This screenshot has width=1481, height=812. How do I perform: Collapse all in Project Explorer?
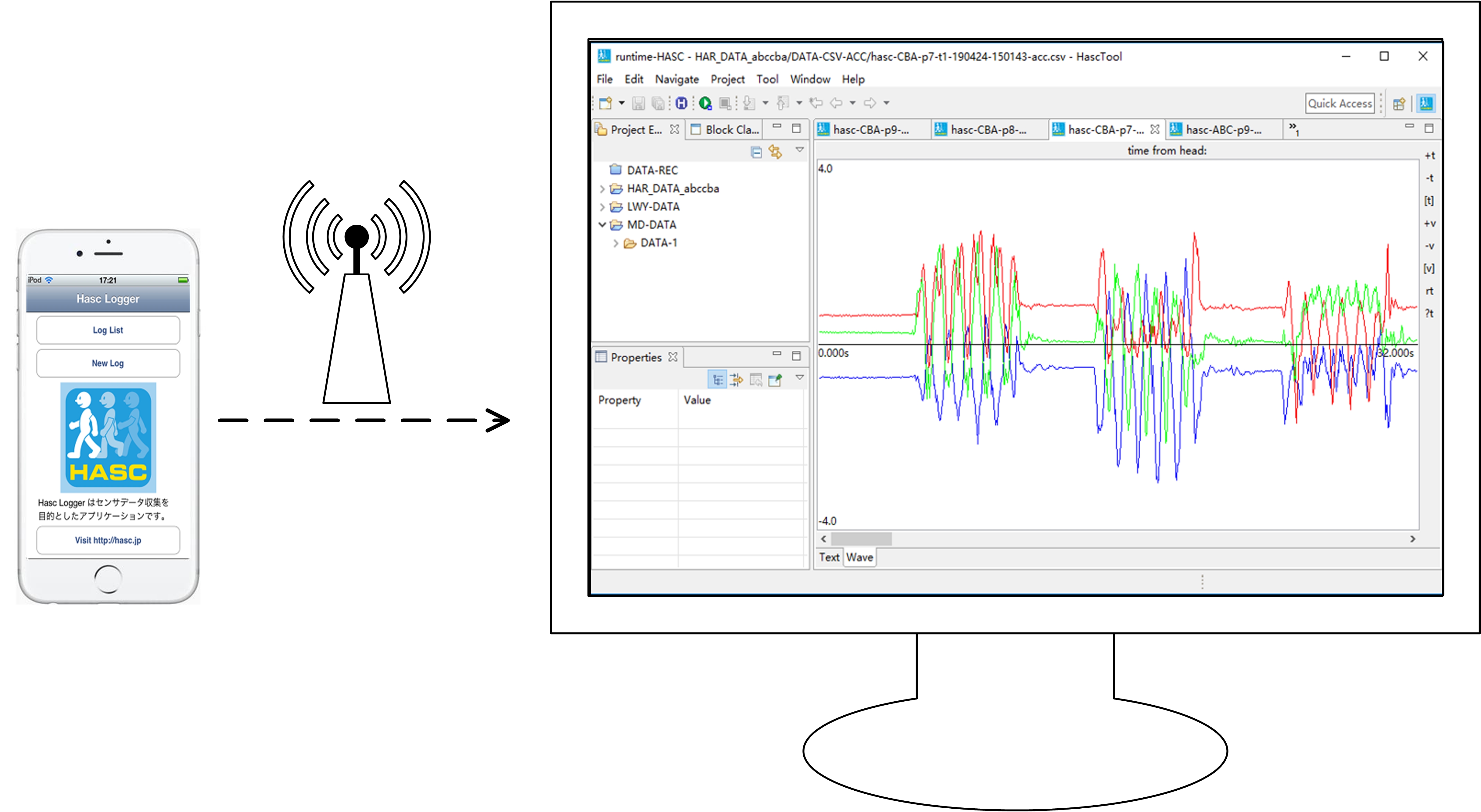pyautogui.click(x=757, y=152)
